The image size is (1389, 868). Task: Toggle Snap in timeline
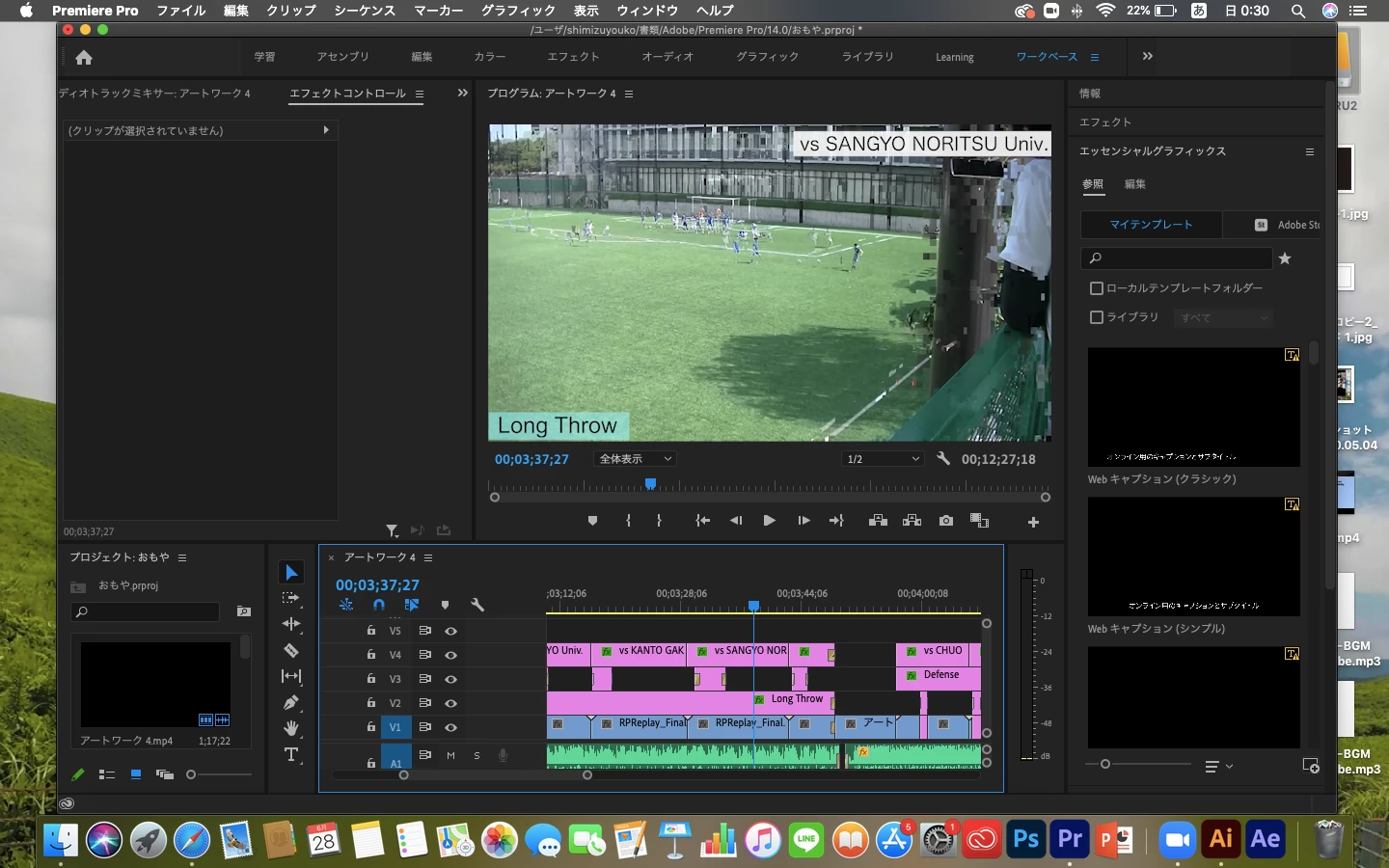[379, 605]
